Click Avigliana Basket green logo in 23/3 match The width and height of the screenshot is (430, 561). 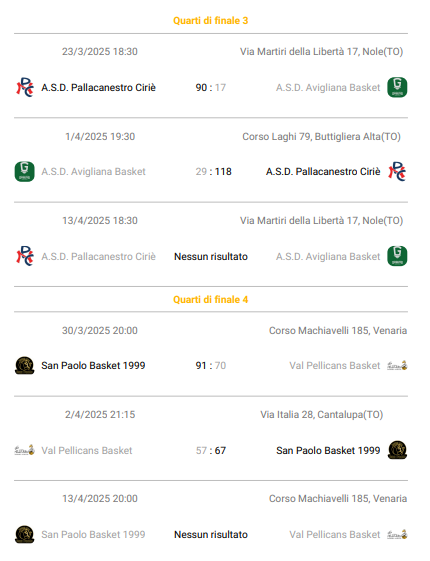397,87
